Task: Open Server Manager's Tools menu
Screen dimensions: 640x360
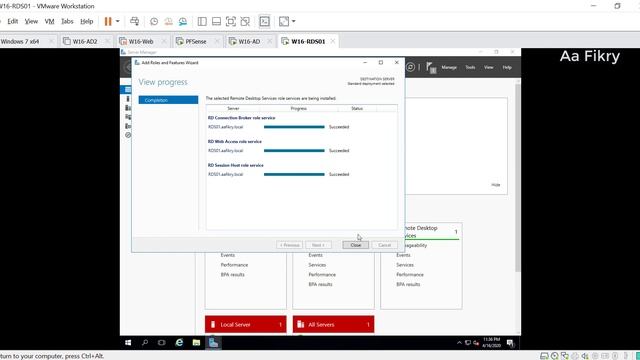Action: [x=470, y=67]
